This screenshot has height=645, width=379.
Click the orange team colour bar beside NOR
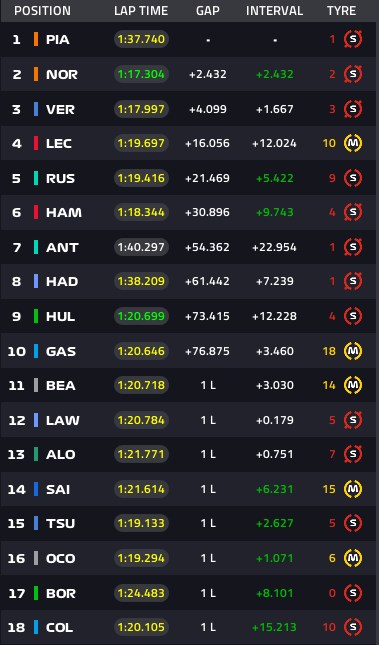[36, 74]
